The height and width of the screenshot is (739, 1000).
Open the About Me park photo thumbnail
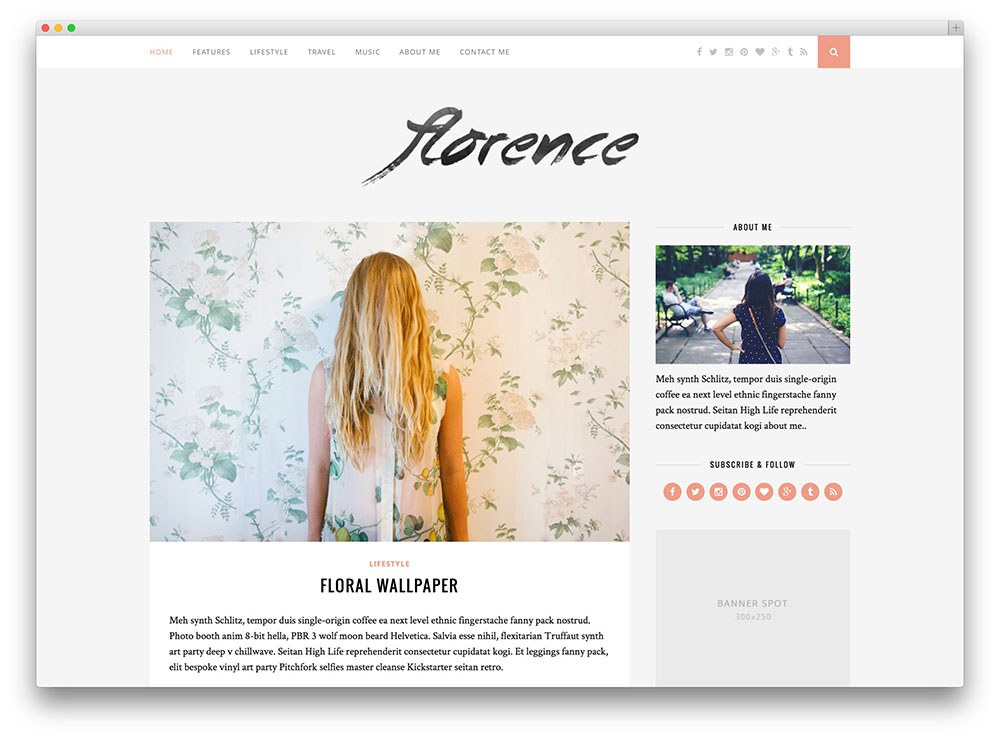(752, 304)
